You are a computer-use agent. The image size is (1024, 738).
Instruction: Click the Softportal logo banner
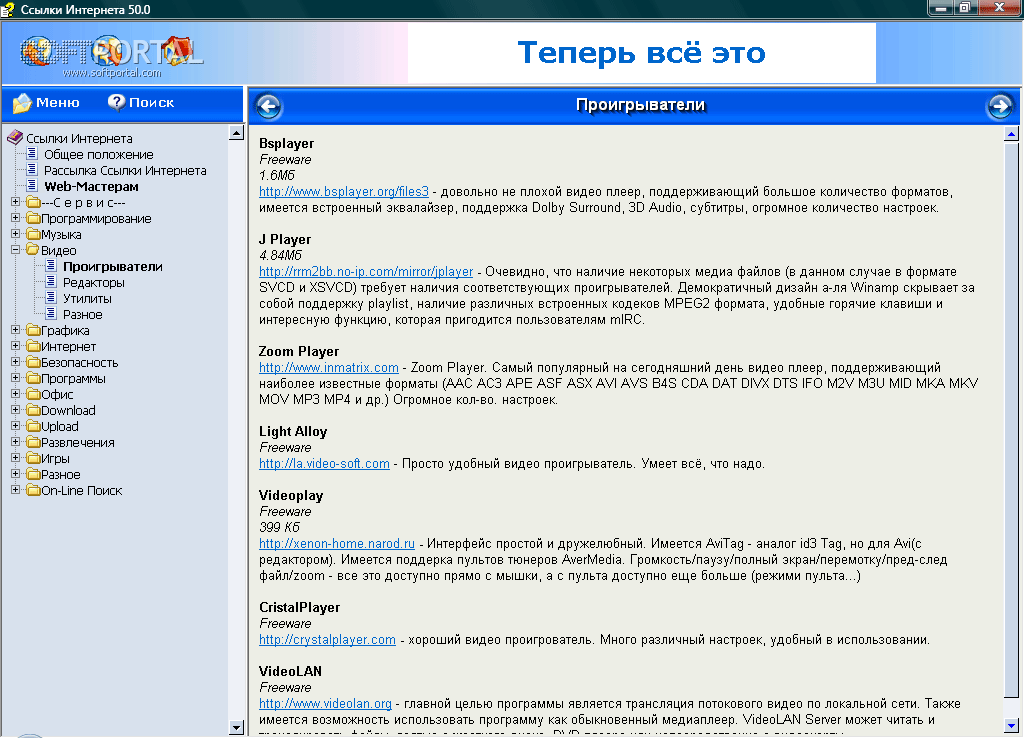[112, 55]
